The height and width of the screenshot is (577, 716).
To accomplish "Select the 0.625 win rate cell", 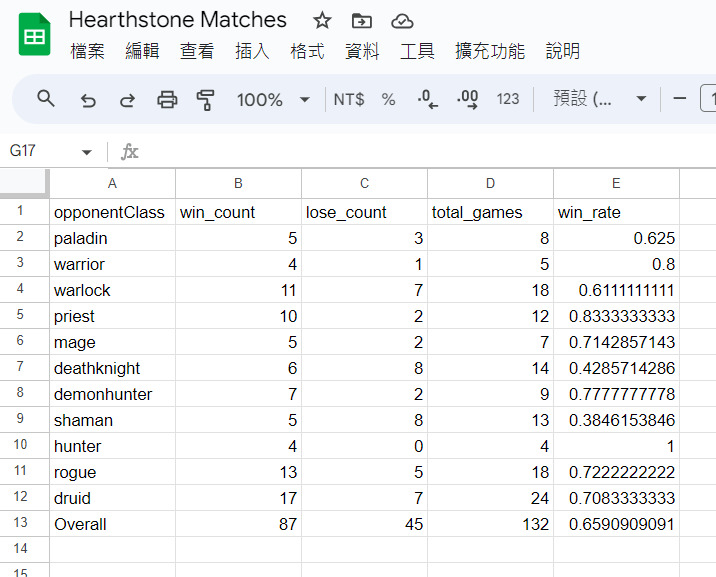I will (616, 238).
